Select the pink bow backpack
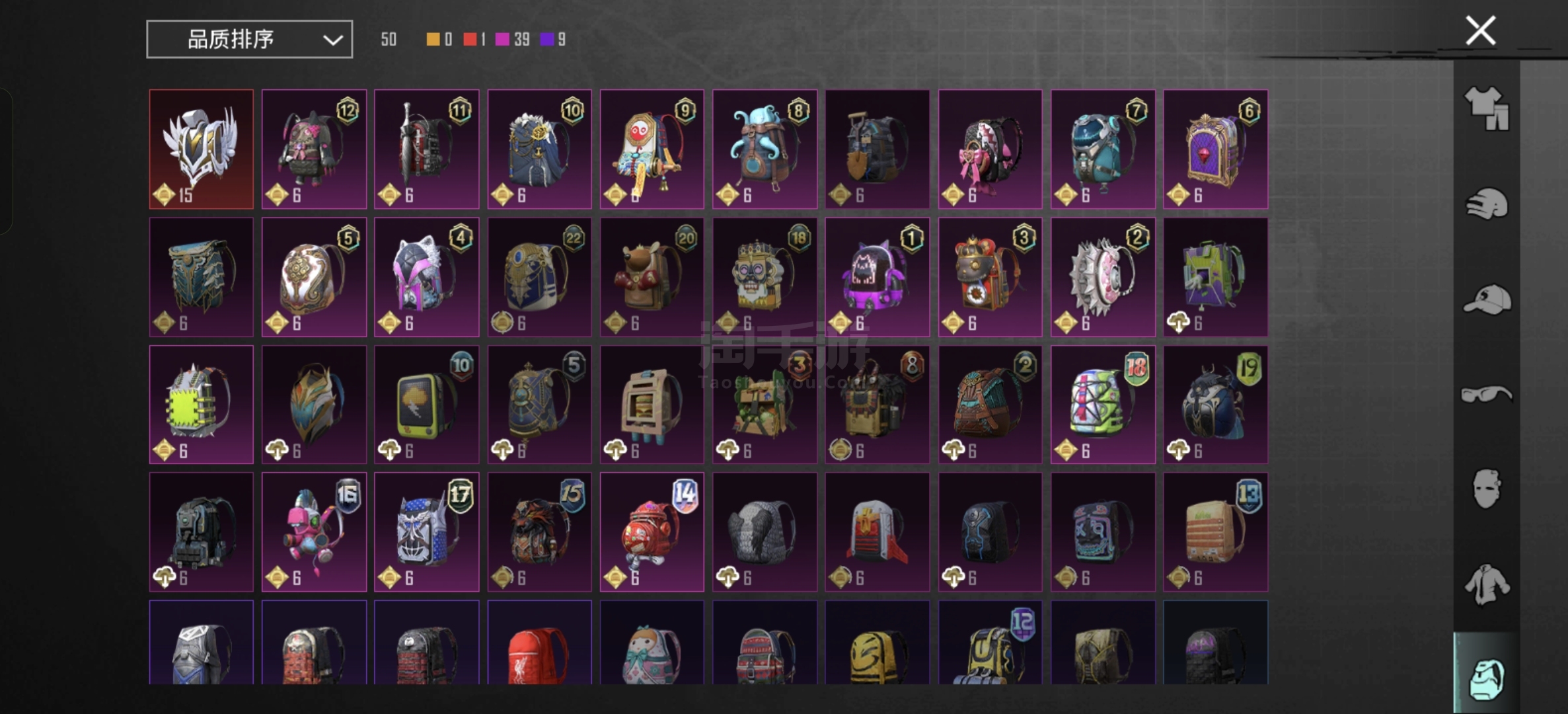This screenshot has height=714, width=1568. [990, 149]
